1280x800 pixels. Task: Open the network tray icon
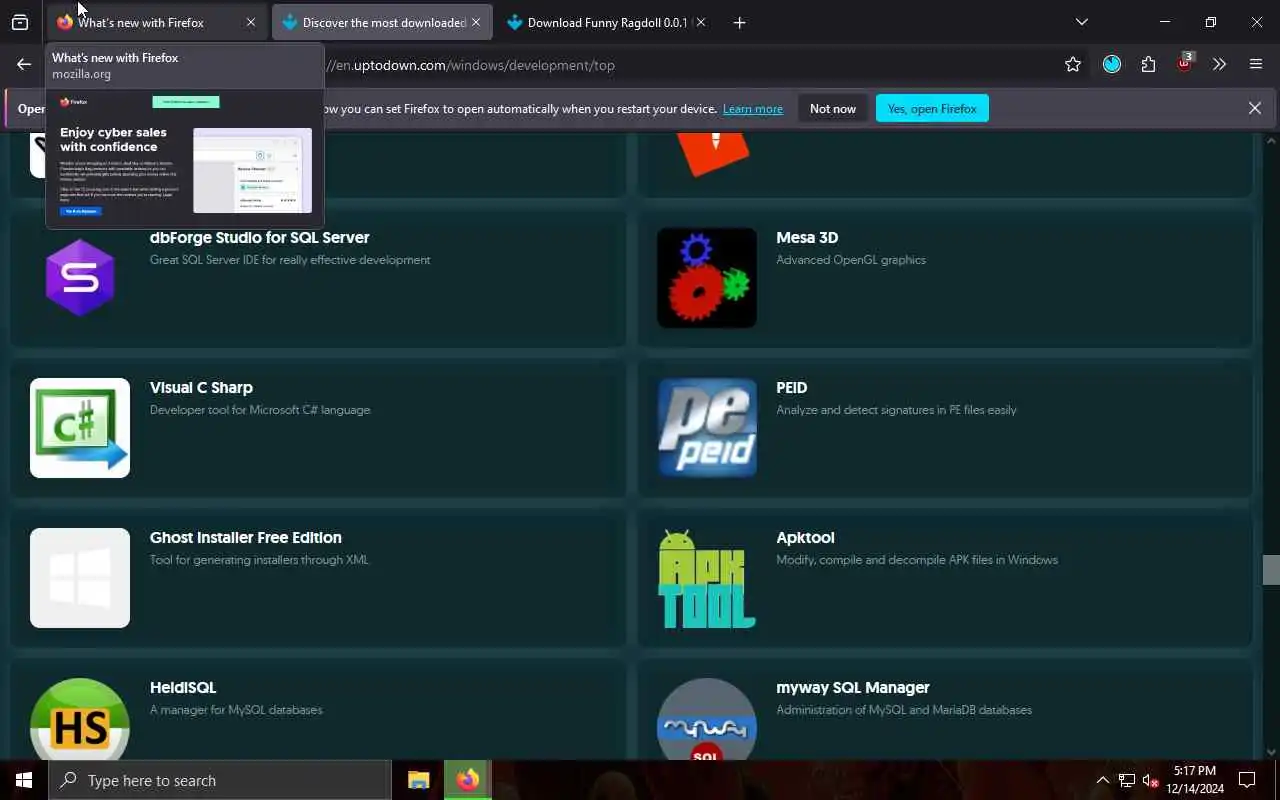click(1127, 781)
